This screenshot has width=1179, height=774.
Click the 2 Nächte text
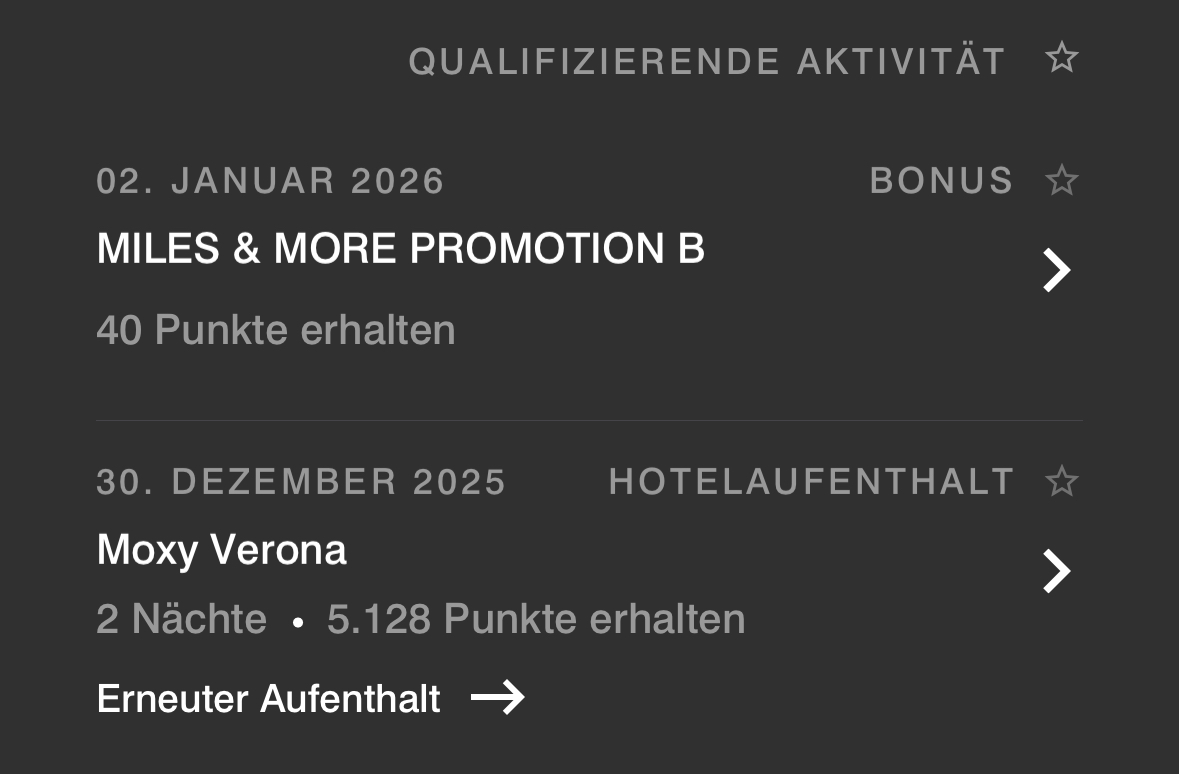click(181, 619)
